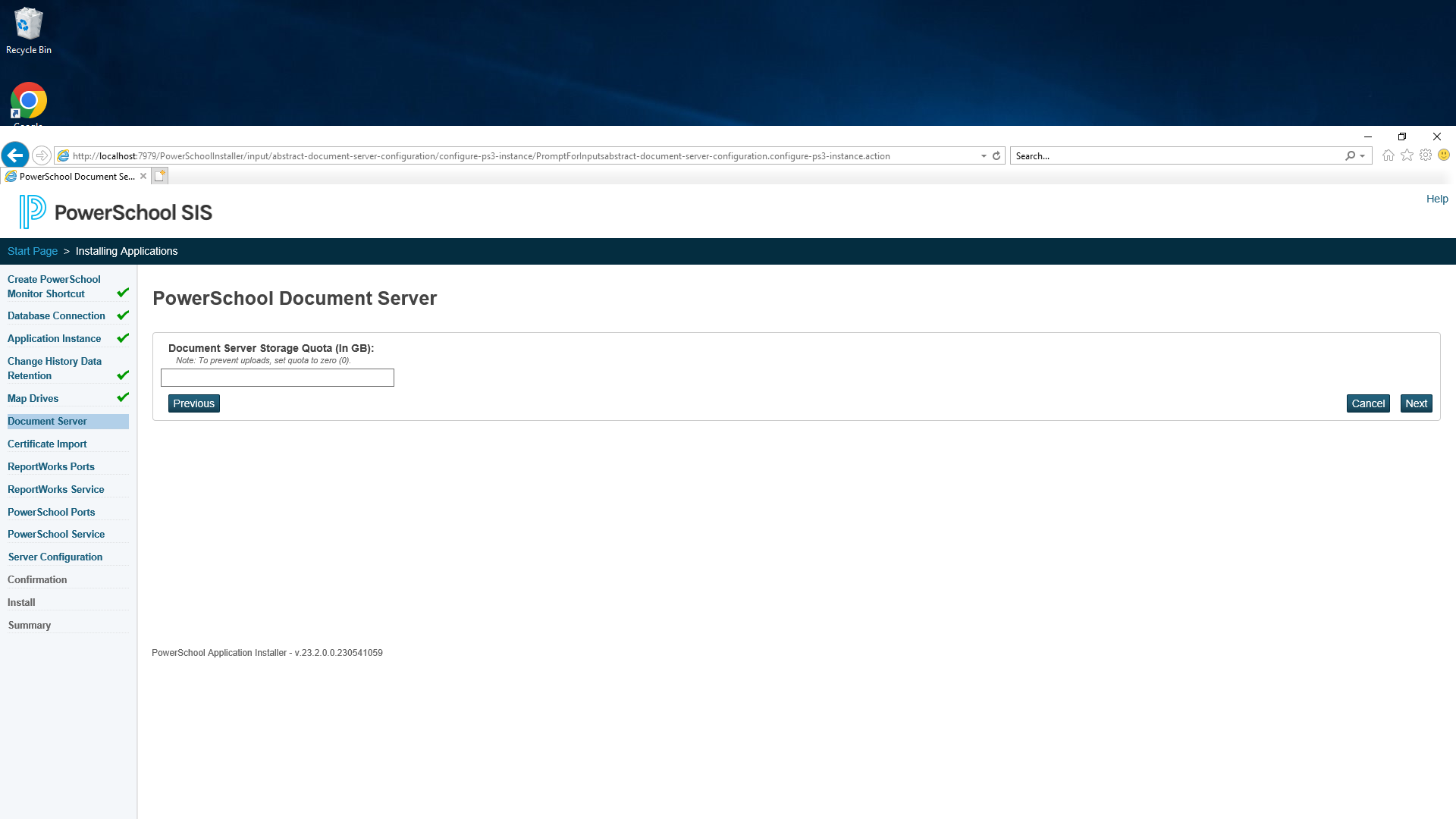Open the Help link
Image resolution: width=1456 pixels, height=819 pixels.
[1437, 199]
